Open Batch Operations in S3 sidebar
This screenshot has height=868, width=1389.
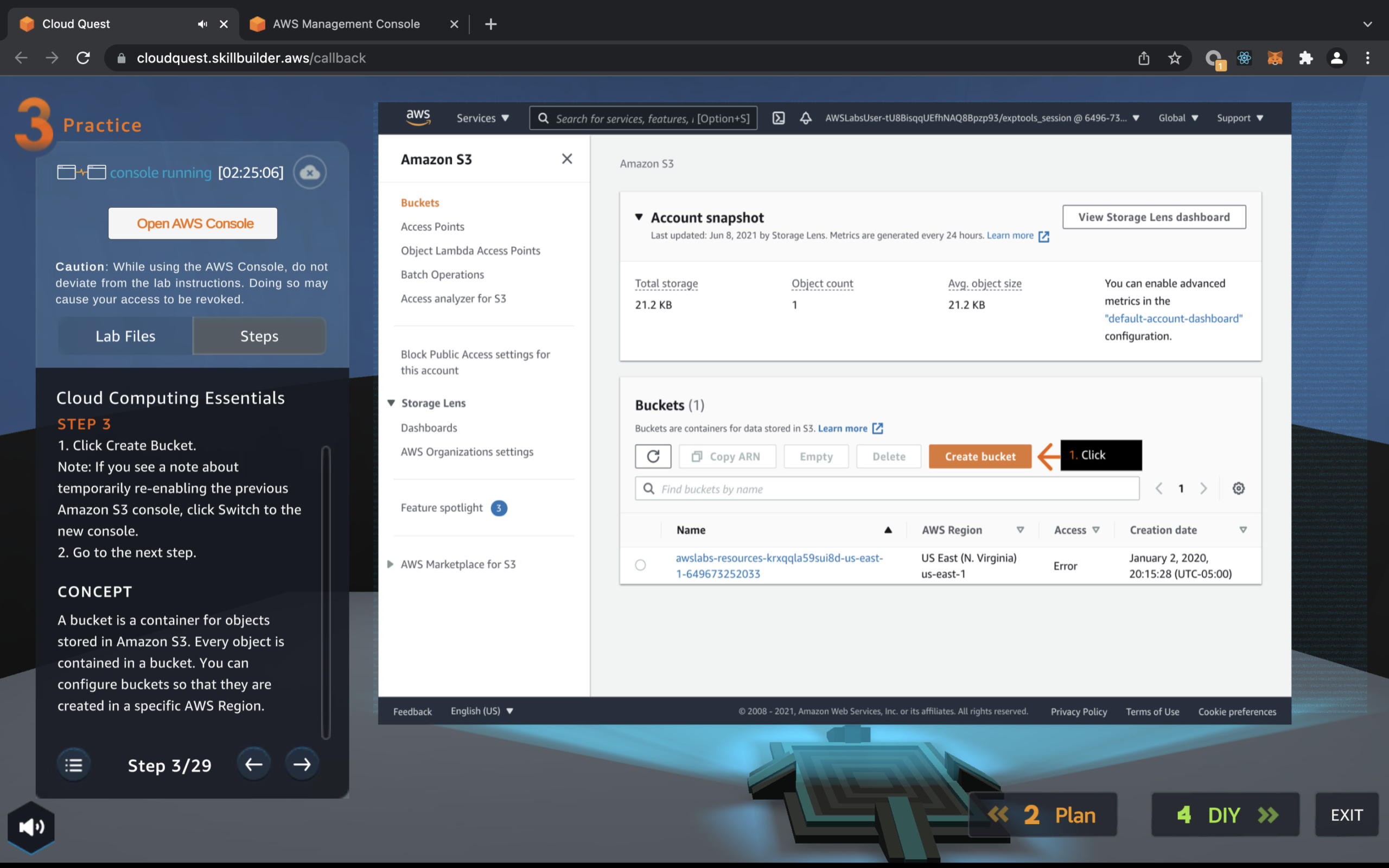click(x=442, y=275)
